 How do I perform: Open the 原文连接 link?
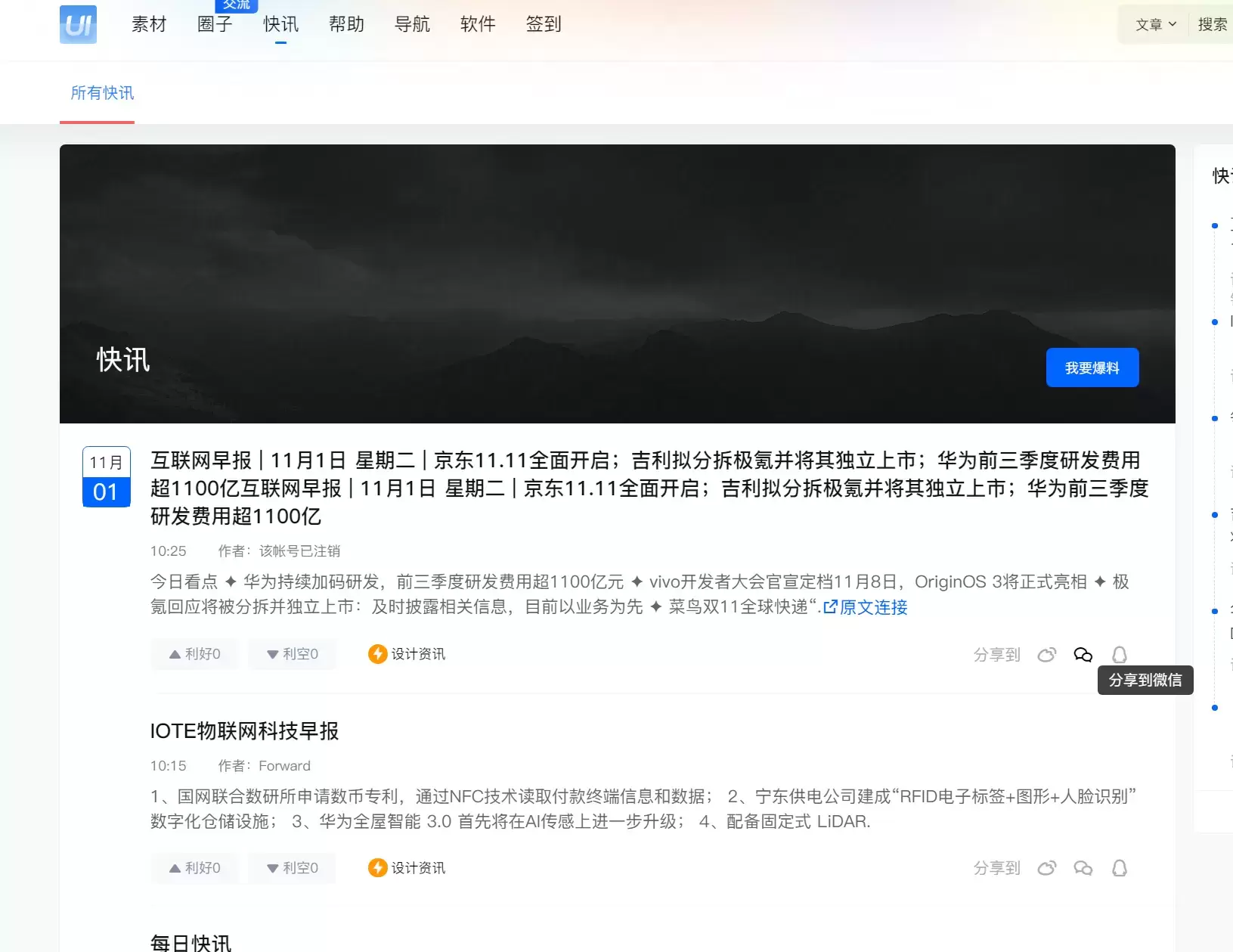[866, 607]
